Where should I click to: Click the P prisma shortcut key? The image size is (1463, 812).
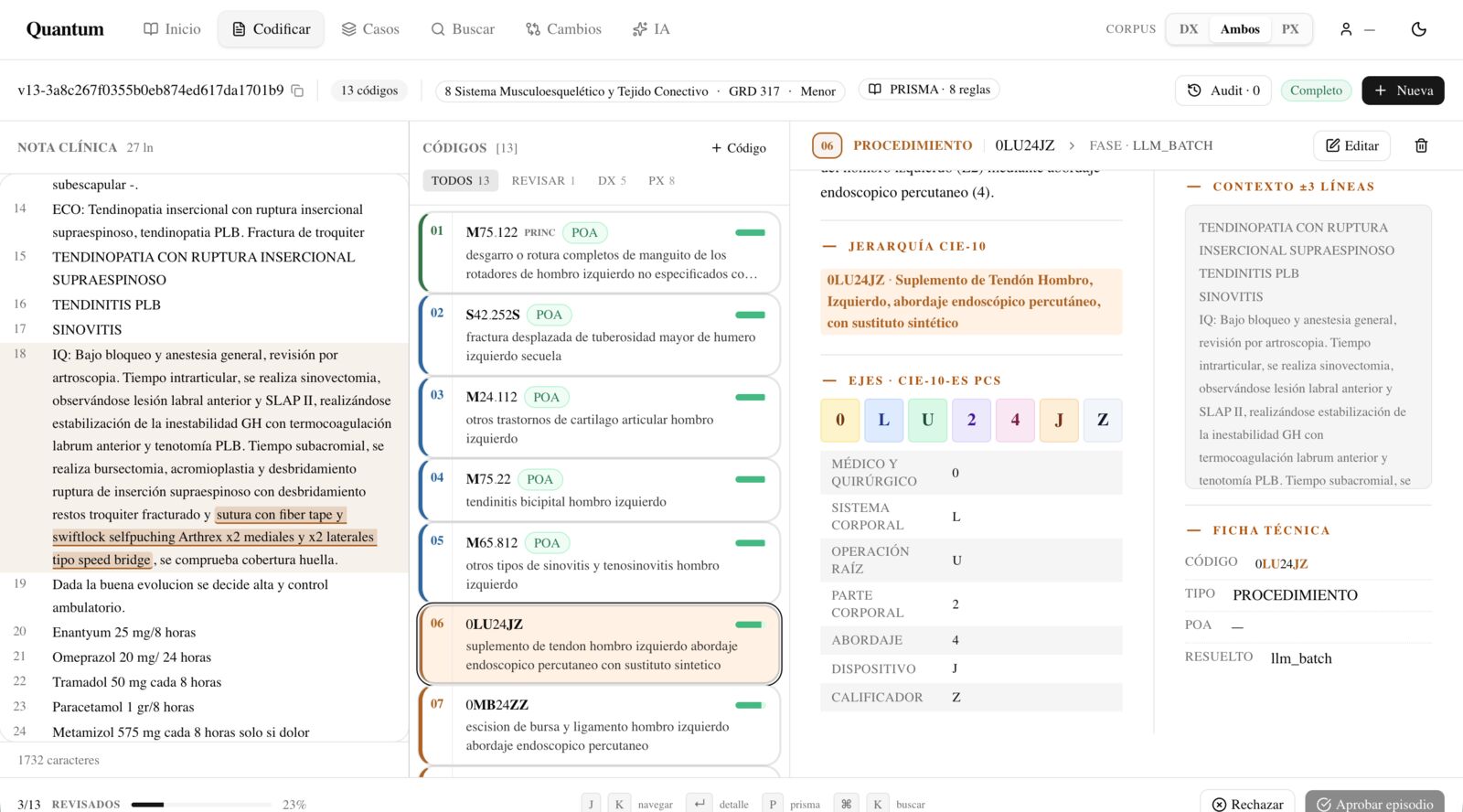pyautogui.click(x=773, y=804)
